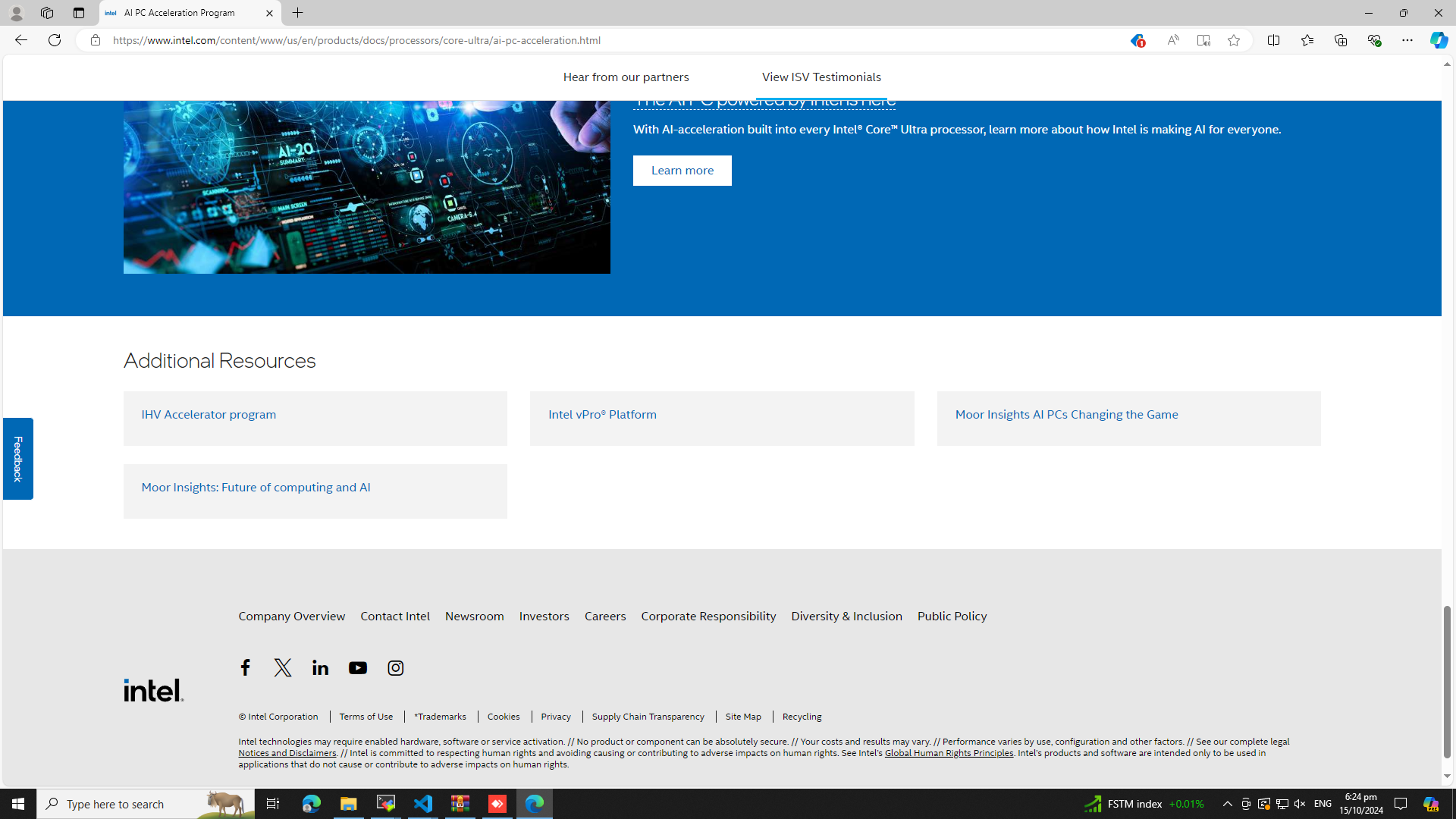Click the address bar URL field

[607, 40]
